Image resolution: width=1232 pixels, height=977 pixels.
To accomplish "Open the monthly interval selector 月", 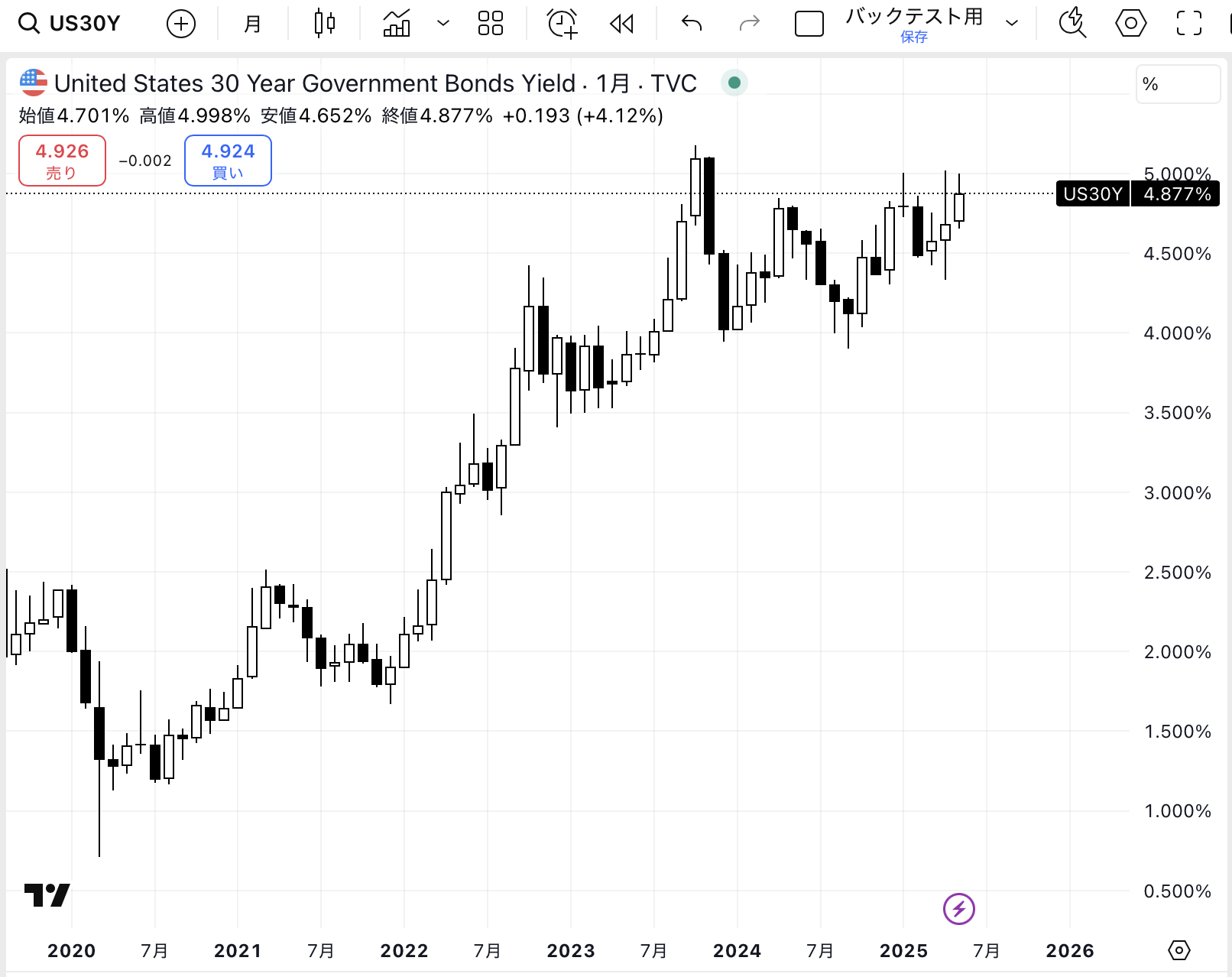I will point(253,24).
